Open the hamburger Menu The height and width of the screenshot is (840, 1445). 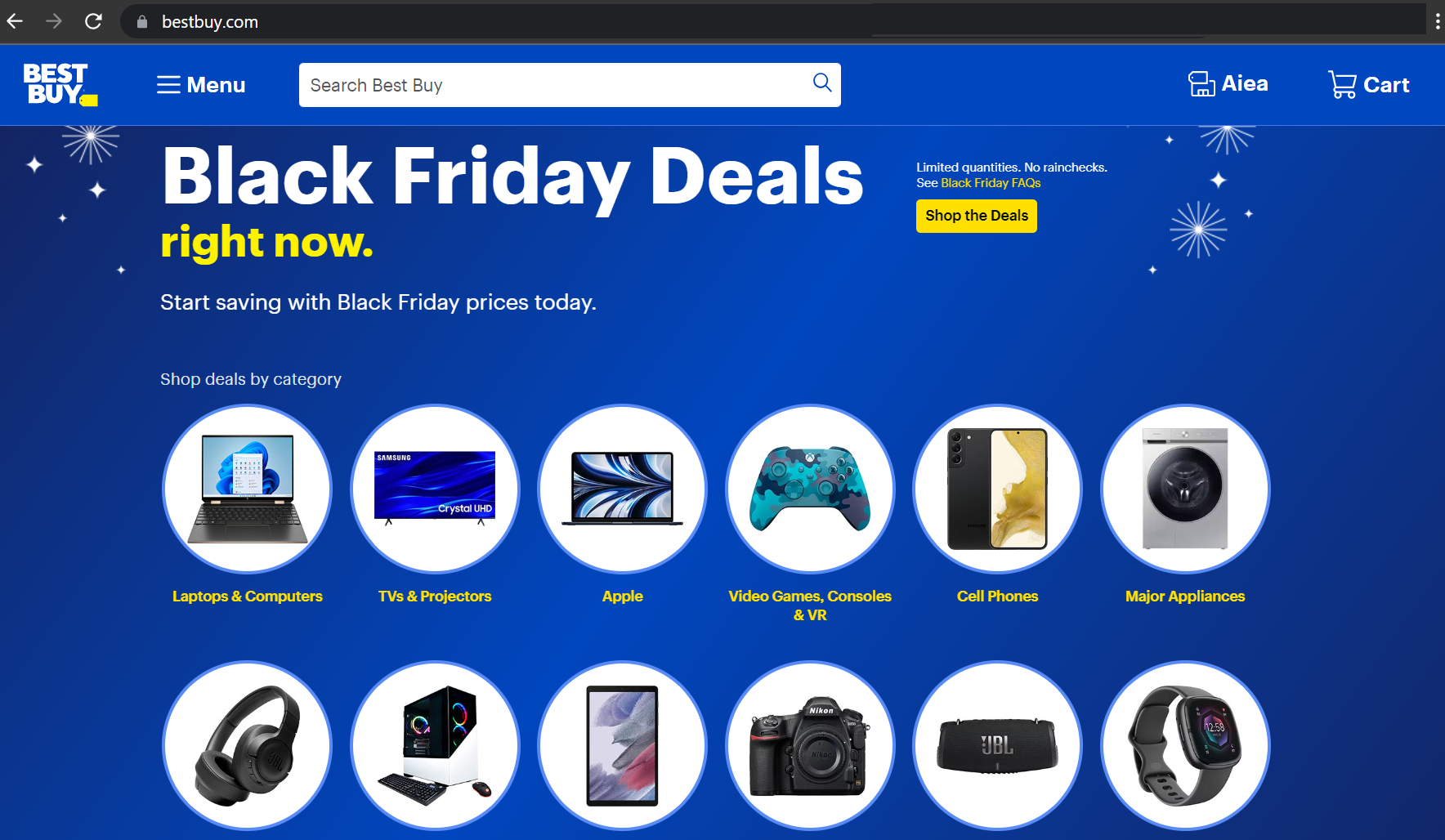(201, 85)
